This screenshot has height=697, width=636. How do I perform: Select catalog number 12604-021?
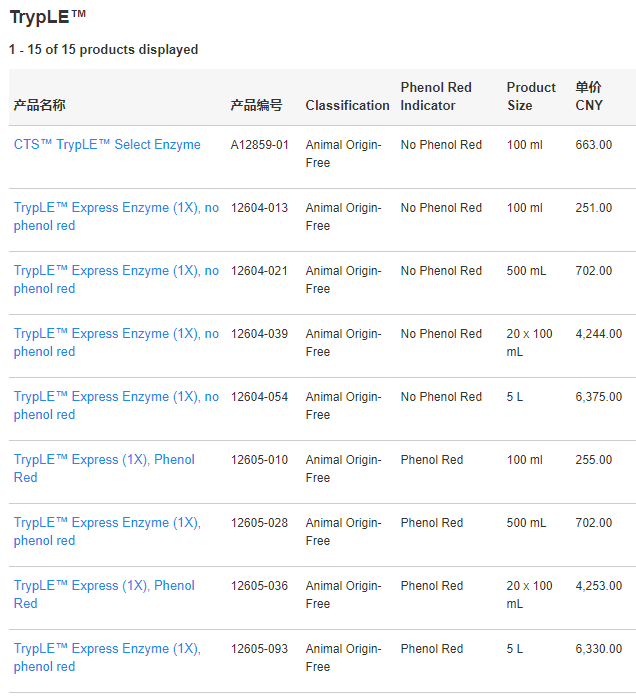pos(259,271)
